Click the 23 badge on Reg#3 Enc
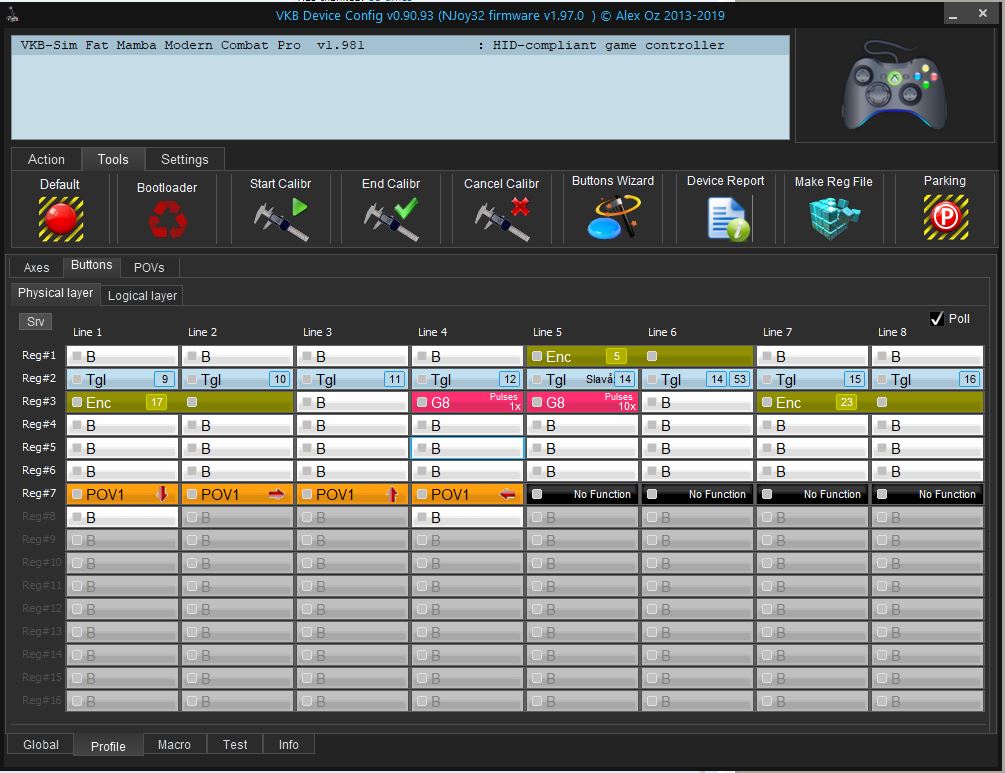 pyautogui.click(x=847, y=402)
